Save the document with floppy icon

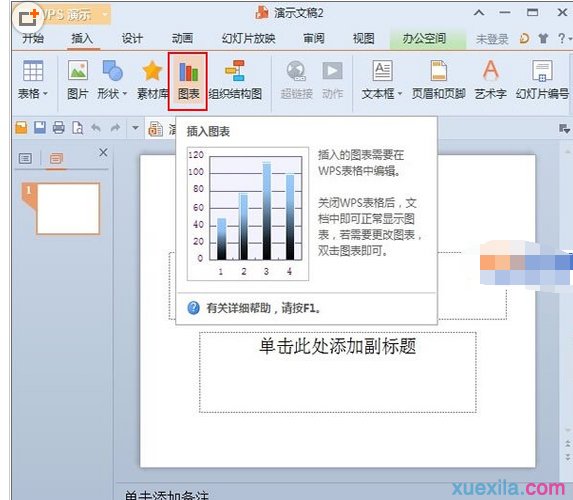pyautogui.click(x=40, y=128)
